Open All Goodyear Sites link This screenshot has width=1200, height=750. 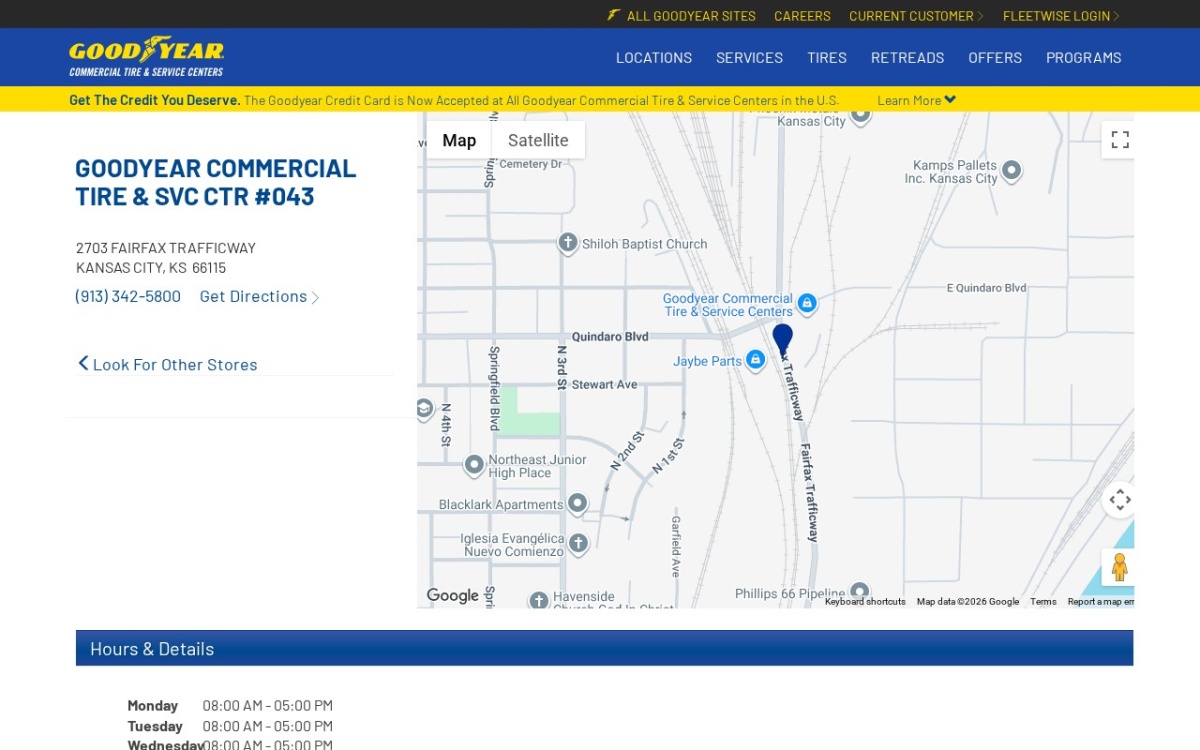[691, 16]
